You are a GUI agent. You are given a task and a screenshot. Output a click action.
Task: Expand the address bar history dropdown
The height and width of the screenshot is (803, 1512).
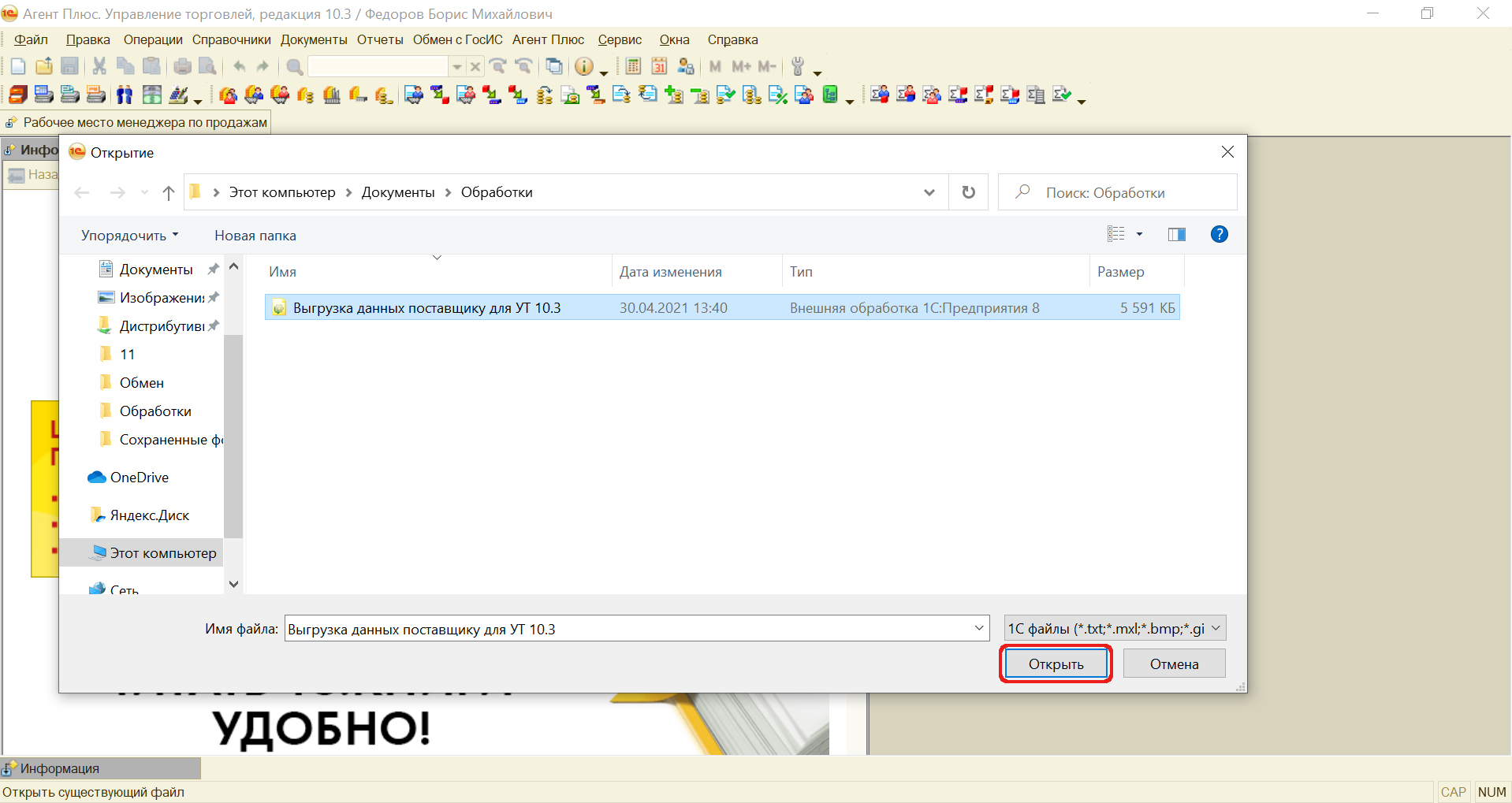929,192
